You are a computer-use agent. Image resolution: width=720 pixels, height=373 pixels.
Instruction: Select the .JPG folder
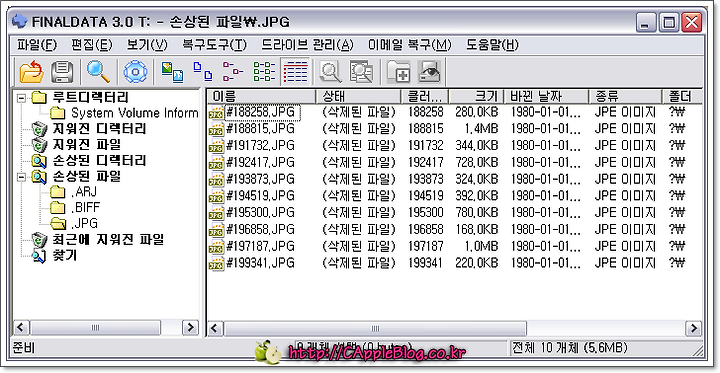pos(84,223)
